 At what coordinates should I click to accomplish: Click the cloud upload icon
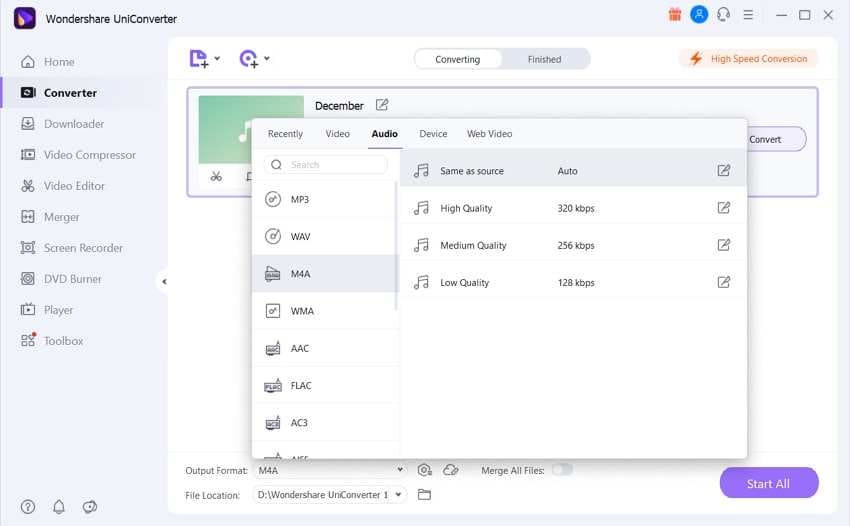tap(451, 470)
